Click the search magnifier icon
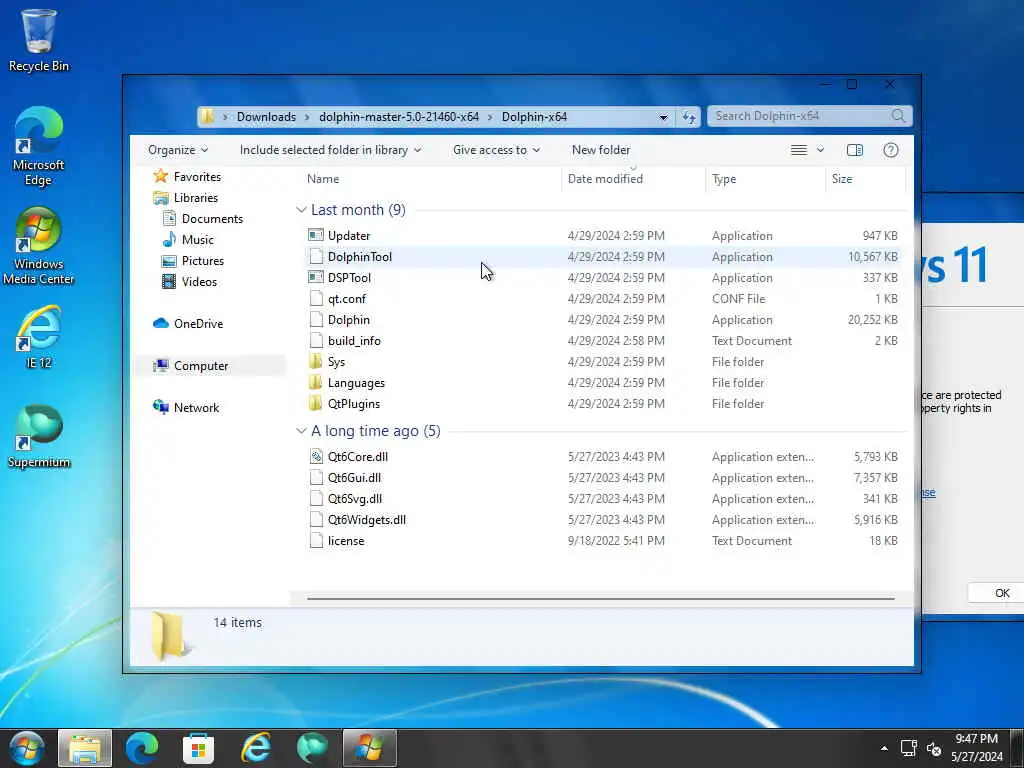The image size is (1024, 768). (x=899, y=116)
